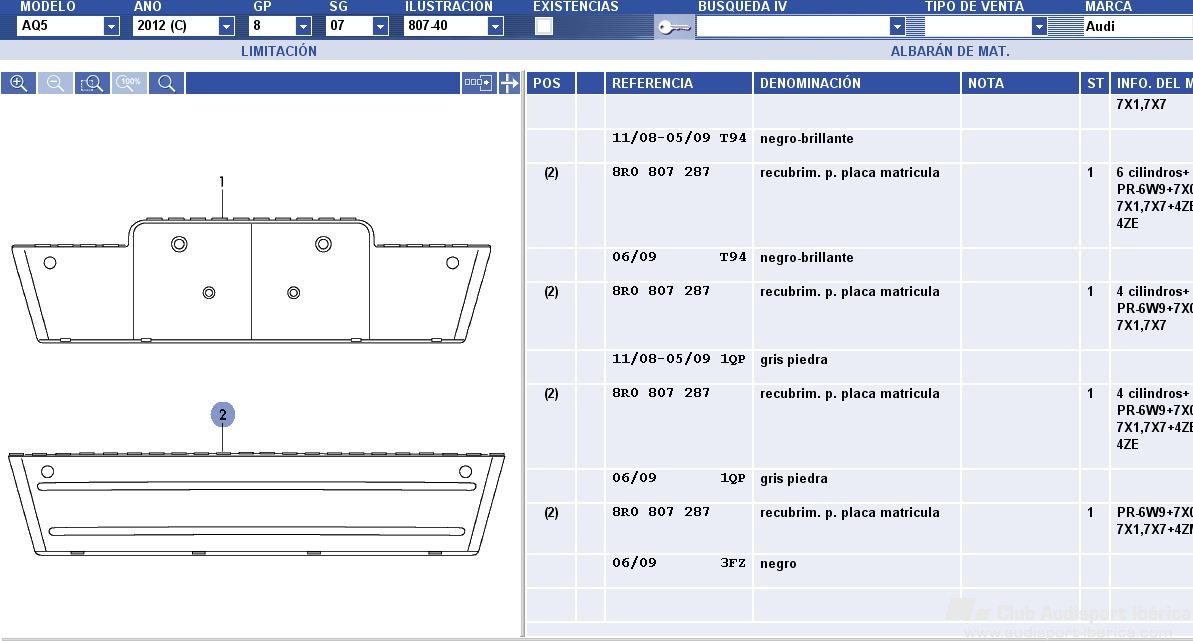Click the key icon beside Busqueda IV

[674, 27]
